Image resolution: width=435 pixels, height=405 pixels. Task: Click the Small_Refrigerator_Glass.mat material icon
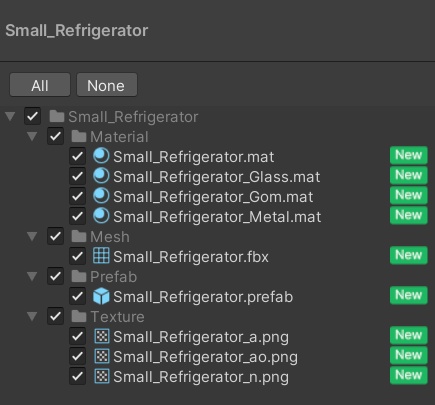[x=101, y=176]
